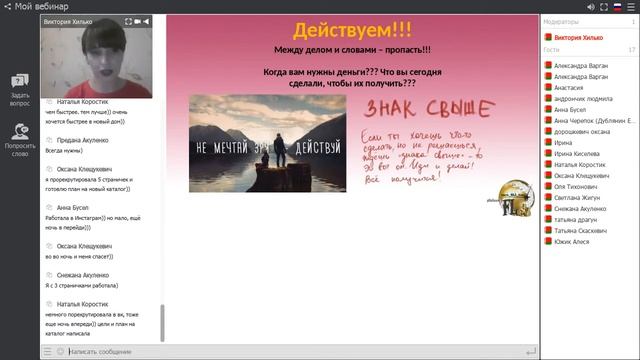The width and height of the screenshot is (640, 360).
Task: Select guest татьяна драгун
Action: click(576, 220)
